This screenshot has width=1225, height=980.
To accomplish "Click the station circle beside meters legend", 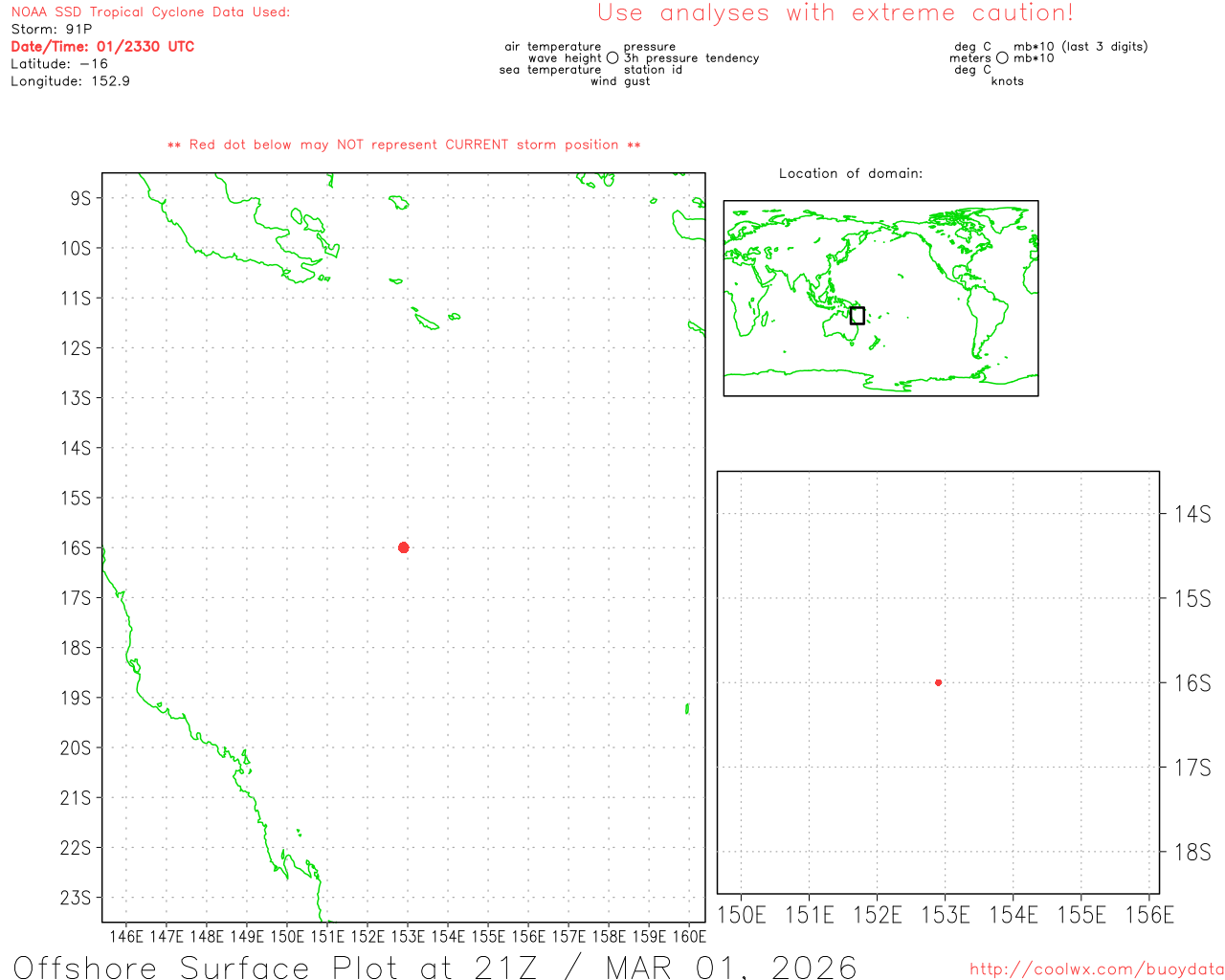I will pos(1002,58).
